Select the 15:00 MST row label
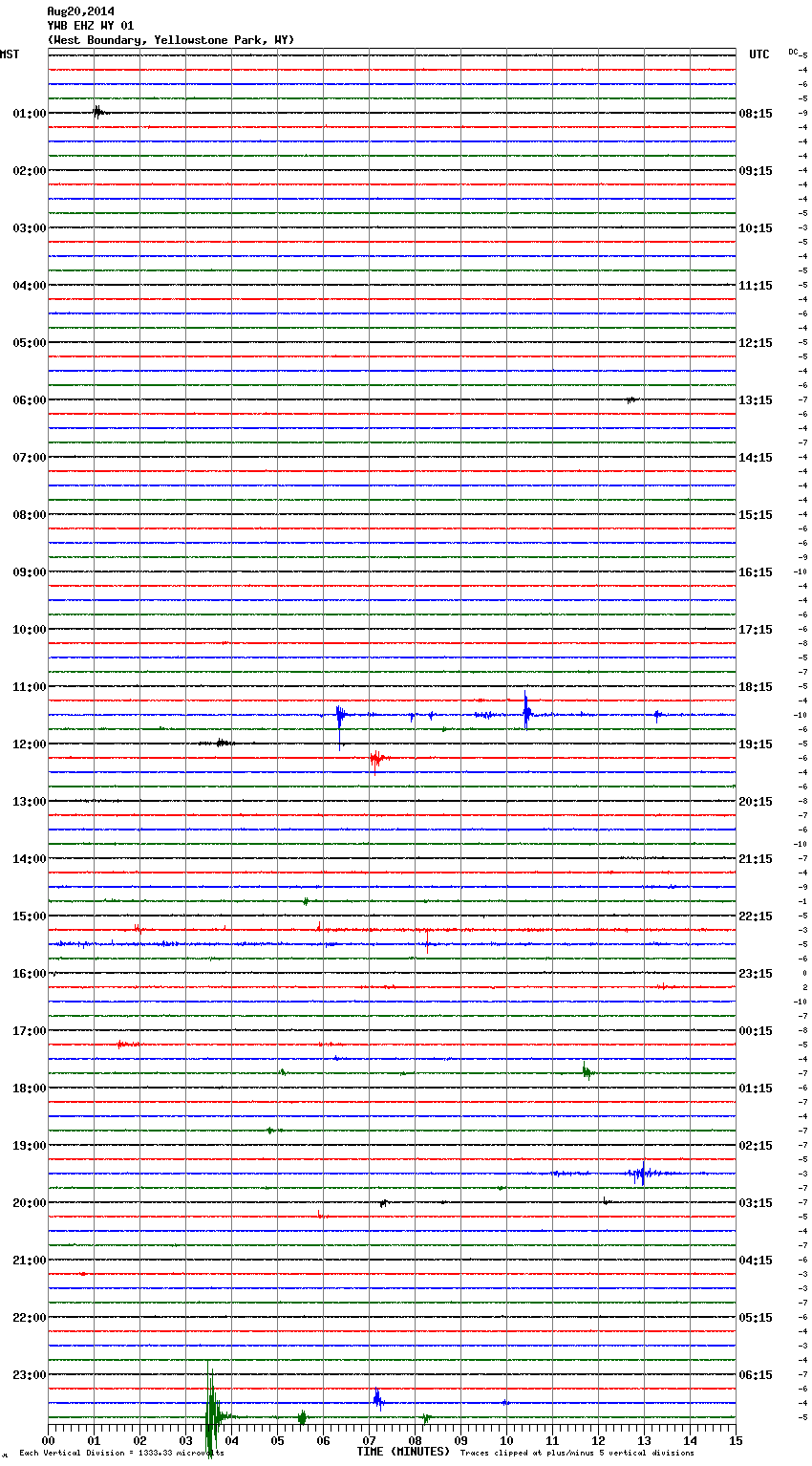The height and width of the screenshot is (1466, 812). [30, 916]
